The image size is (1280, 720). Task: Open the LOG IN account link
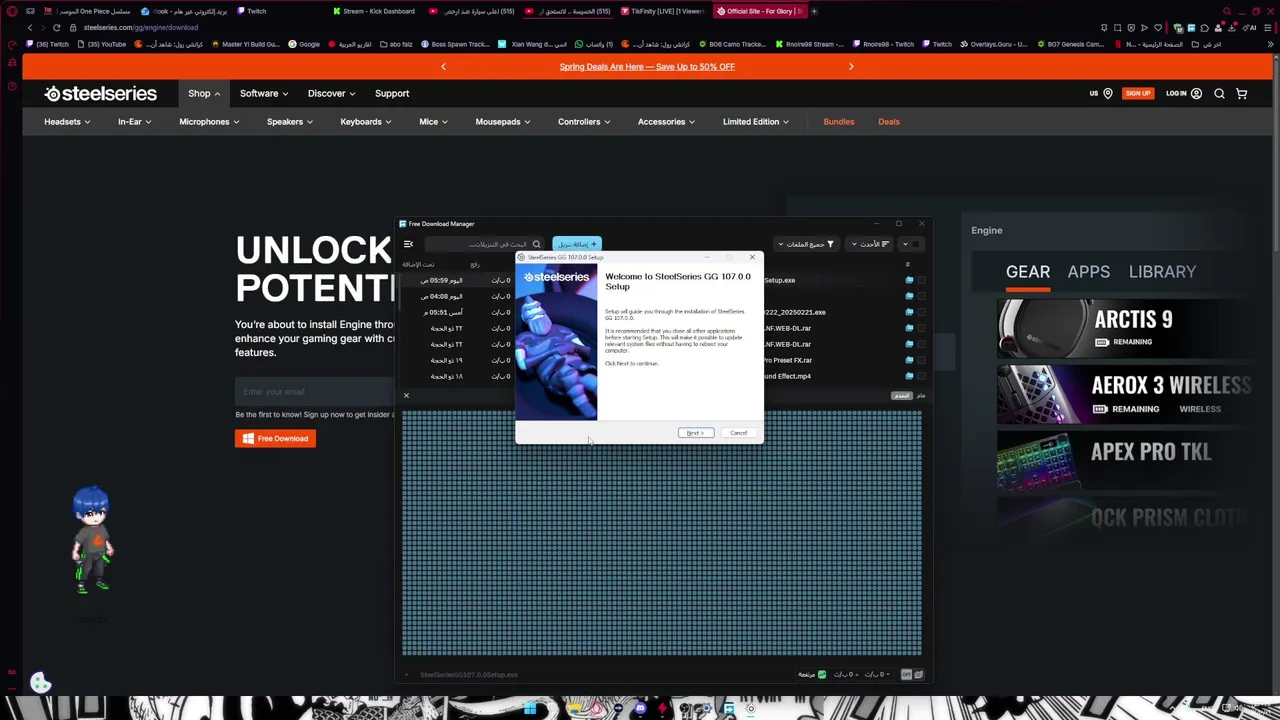click(x=1183, y=93)
